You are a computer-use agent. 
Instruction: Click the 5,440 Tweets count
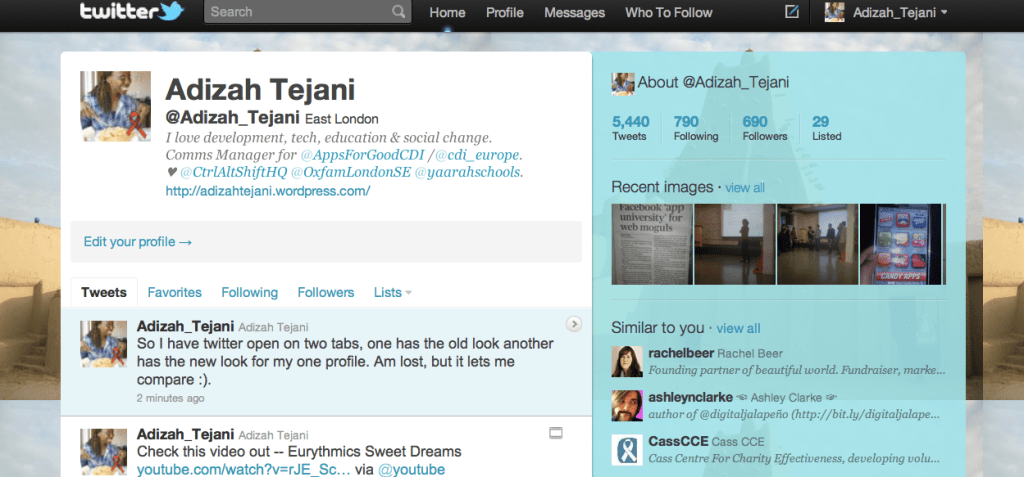tap(630, 128)
